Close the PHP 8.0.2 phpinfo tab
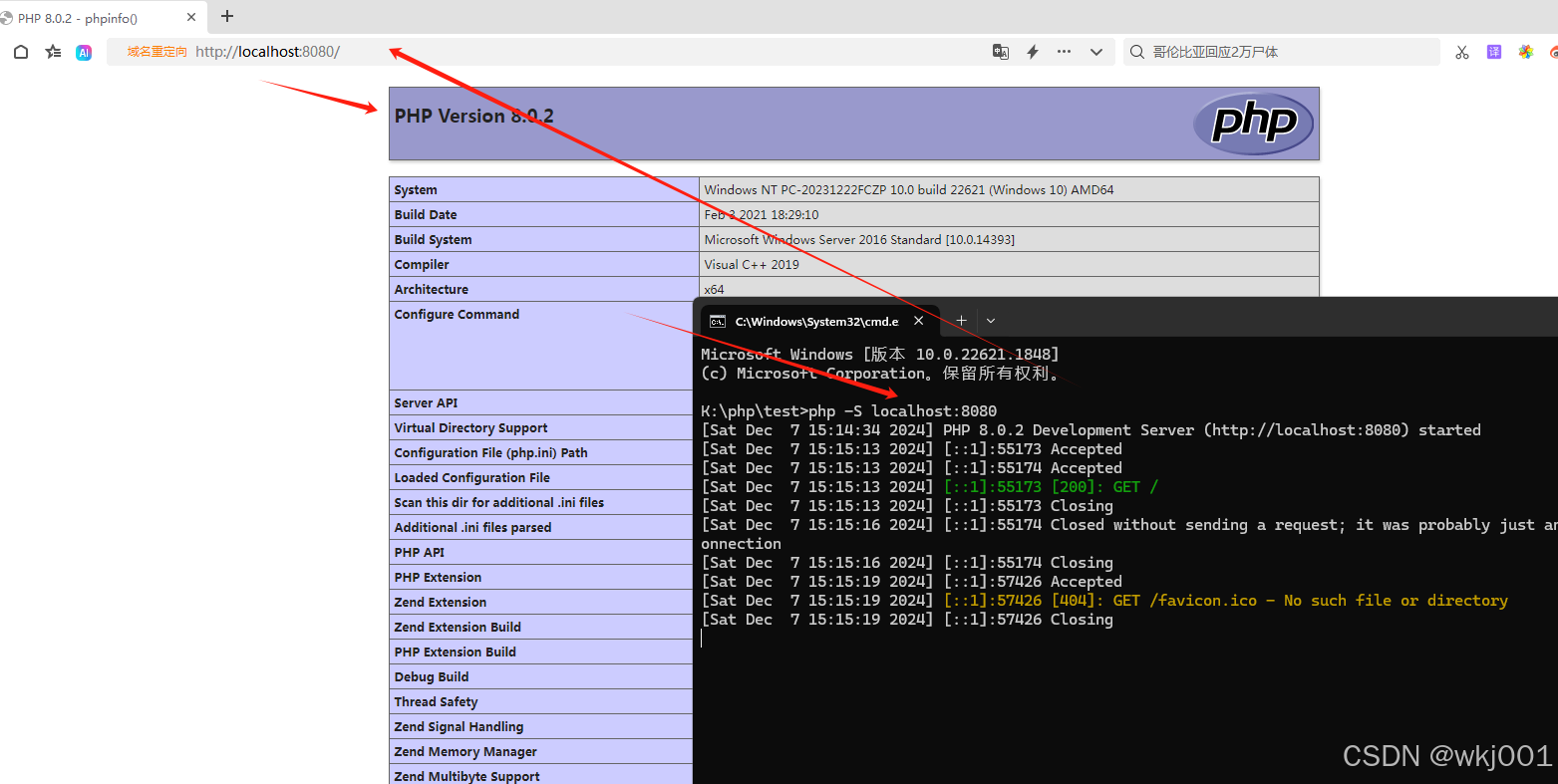 [x=191, y=17]
